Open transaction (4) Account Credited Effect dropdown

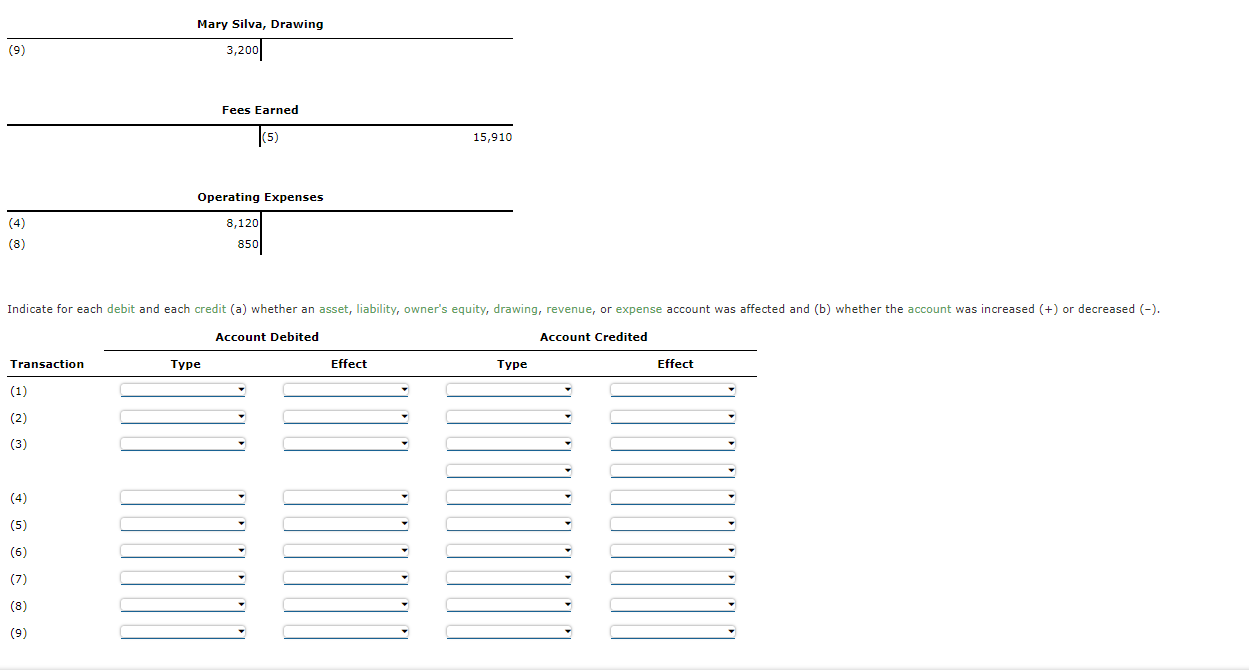click(x=673, y=497)
